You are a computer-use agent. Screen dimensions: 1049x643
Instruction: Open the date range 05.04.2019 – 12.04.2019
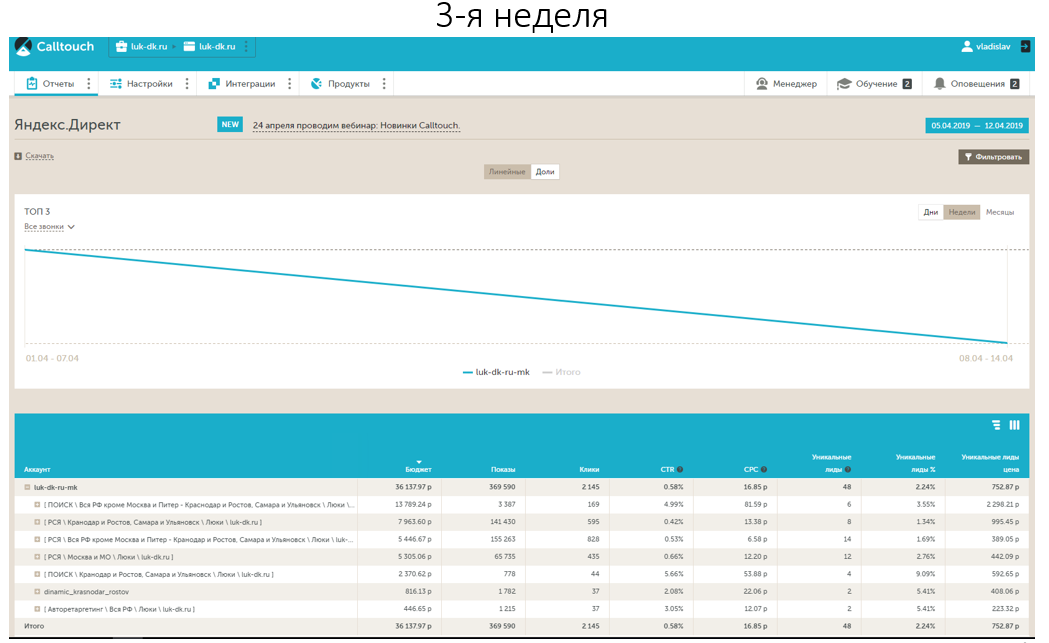(977, 125)
